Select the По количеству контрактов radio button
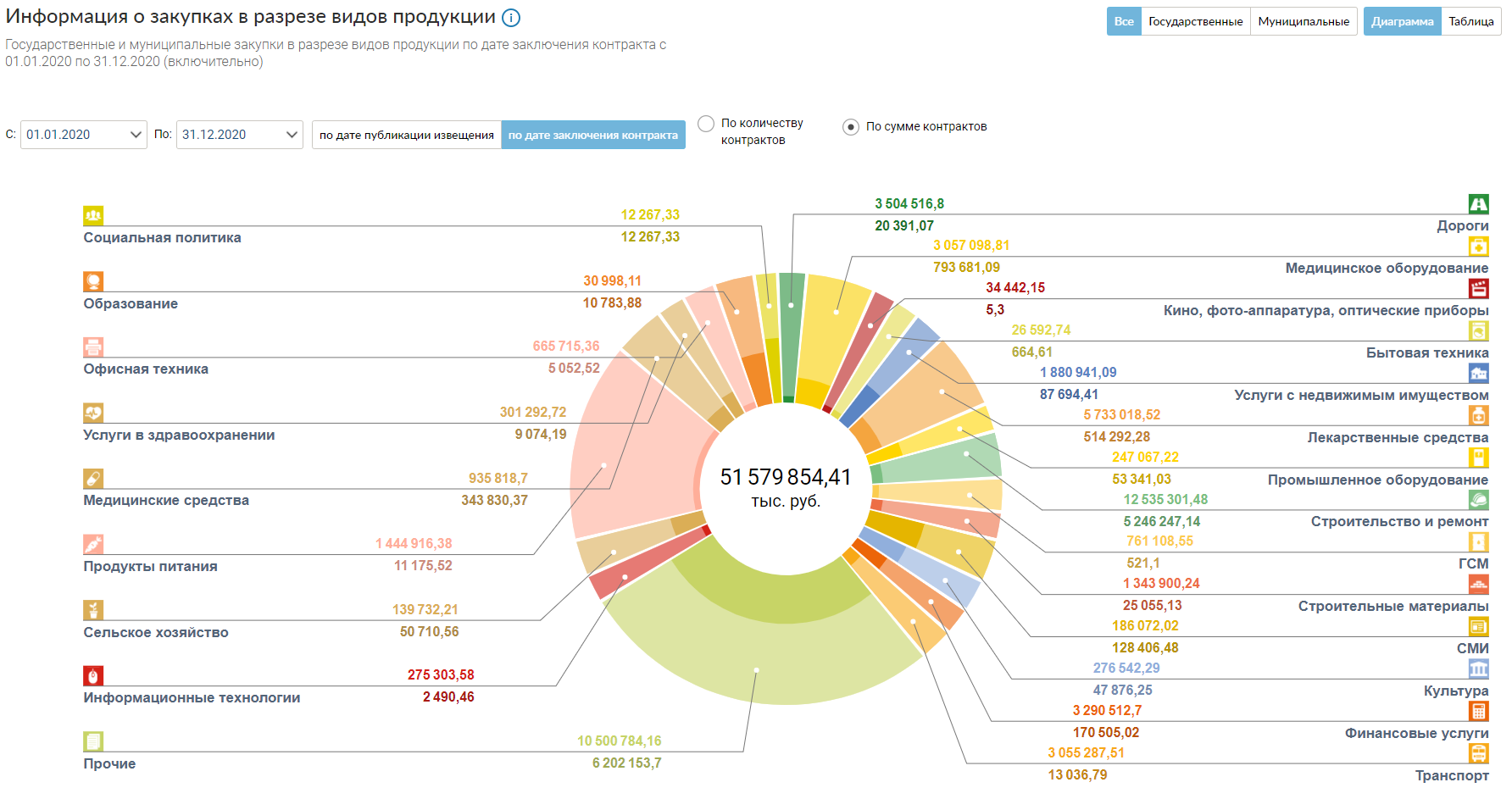 pos(706,124)
